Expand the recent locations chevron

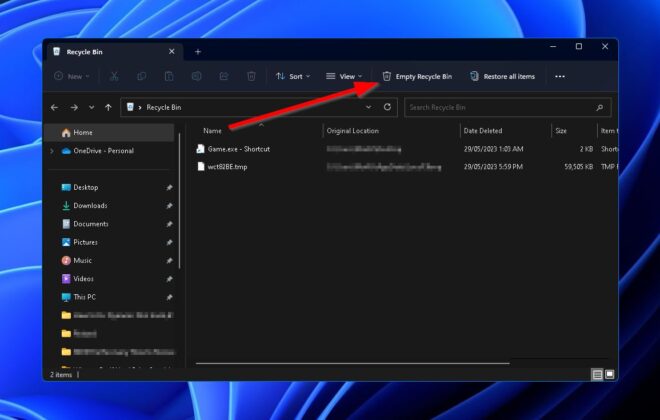[x=91, y=107]
